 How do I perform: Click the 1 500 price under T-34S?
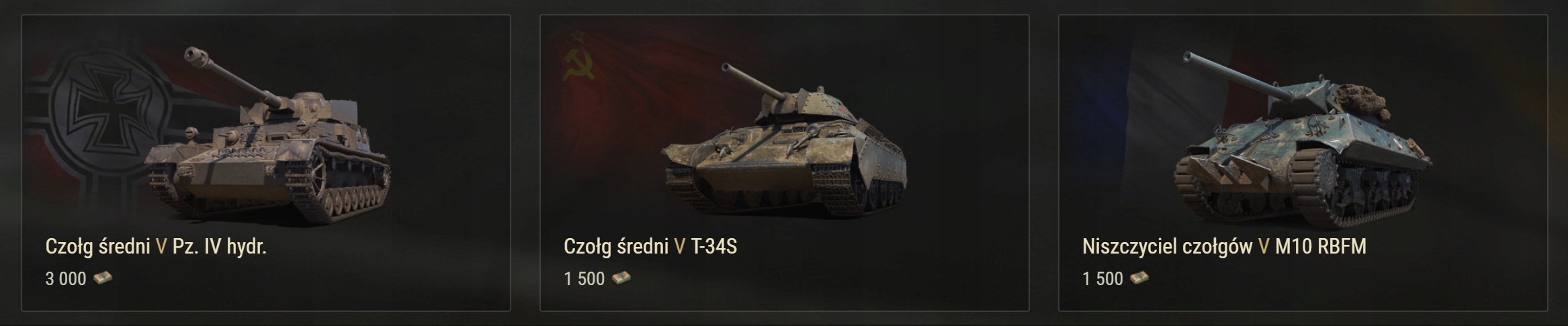click(584, 278)
